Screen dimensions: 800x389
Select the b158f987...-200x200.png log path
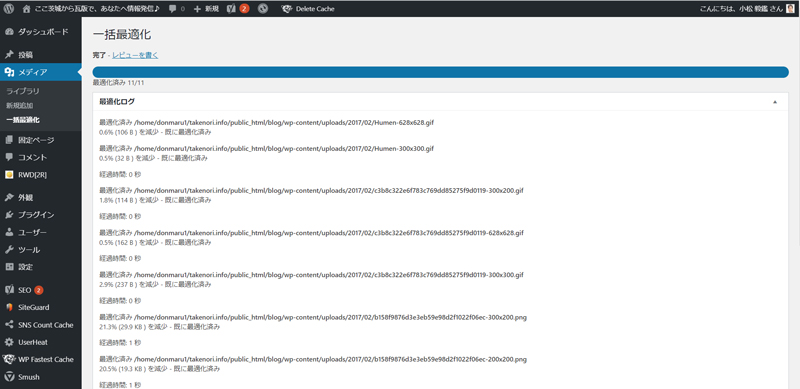330,359
